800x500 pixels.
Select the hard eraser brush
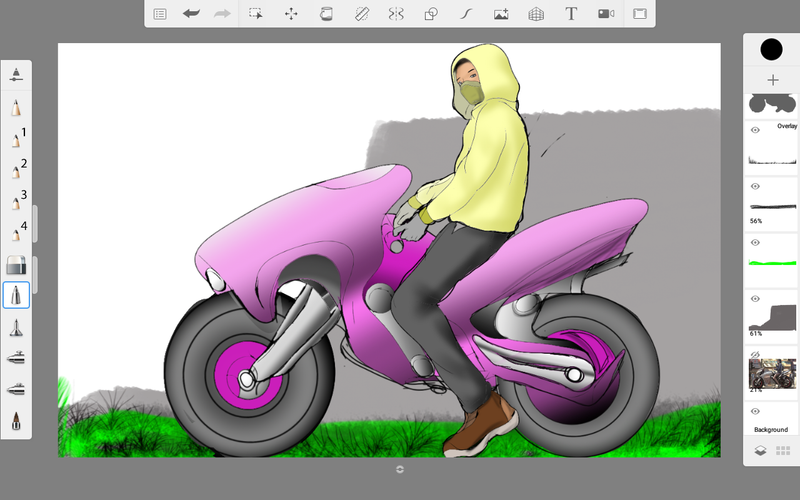coord(16,264)
